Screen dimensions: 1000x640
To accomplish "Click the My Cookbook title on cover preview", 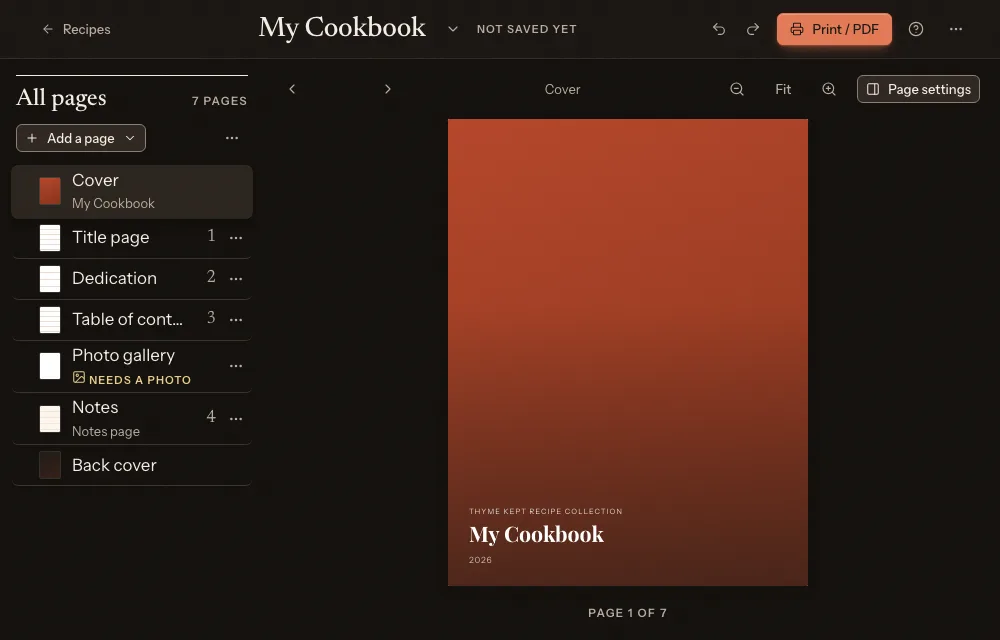I will click(536, 534).
